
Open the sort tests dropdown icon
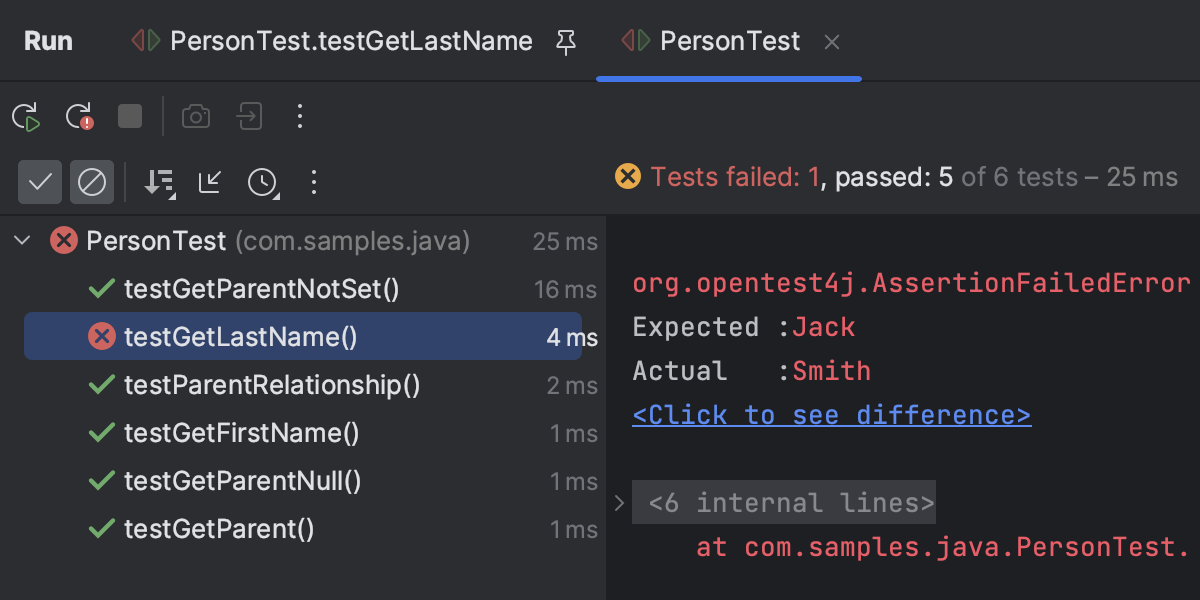coord(159,182)
